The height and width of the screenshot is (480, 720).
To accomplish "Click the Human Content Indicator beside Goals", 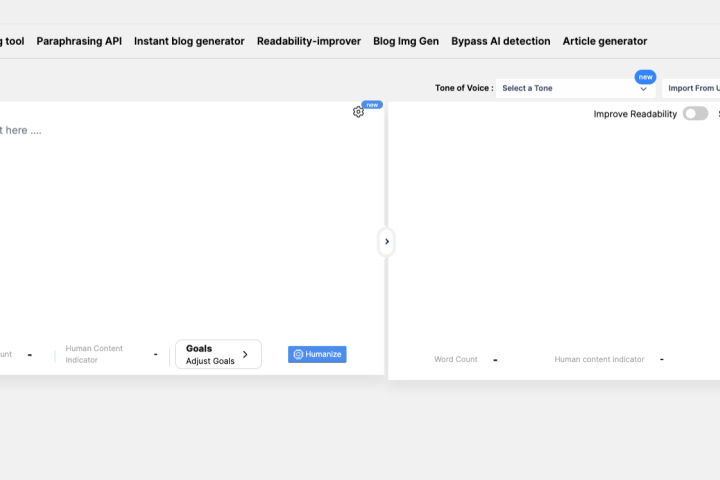I will point(94,354).
